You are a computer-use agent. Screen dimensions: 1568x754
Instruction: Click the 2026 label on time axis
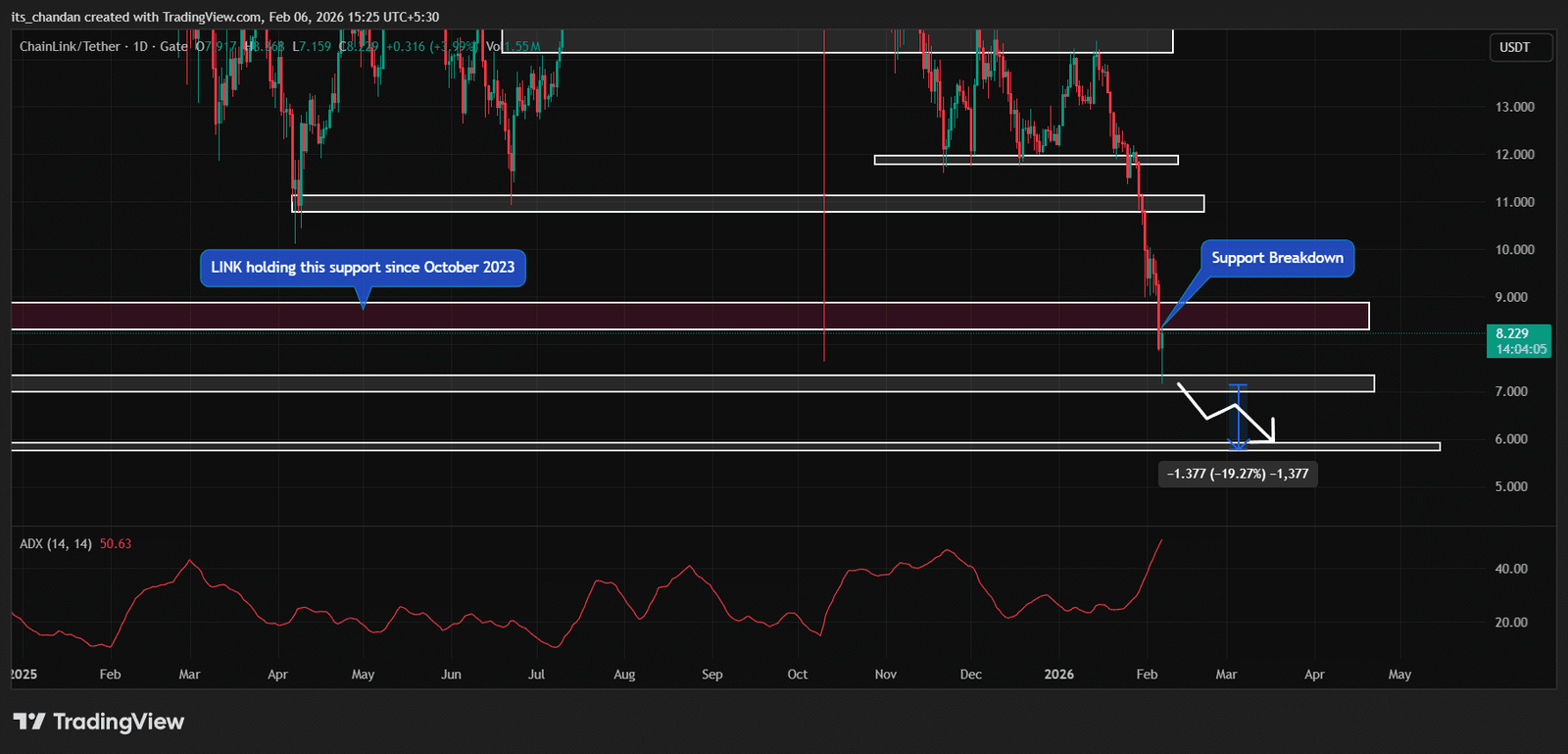pos(1058,675)
